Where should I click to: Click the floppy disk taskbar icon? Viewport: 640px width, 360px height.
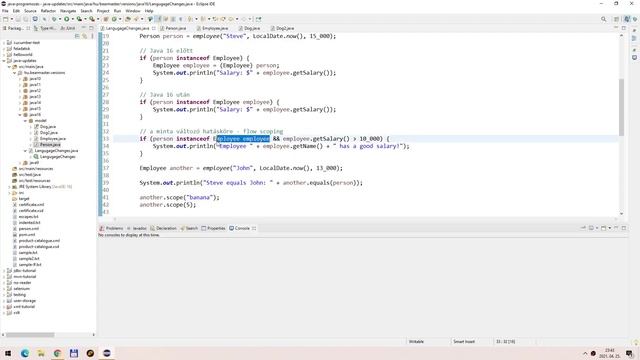point(73,353)
